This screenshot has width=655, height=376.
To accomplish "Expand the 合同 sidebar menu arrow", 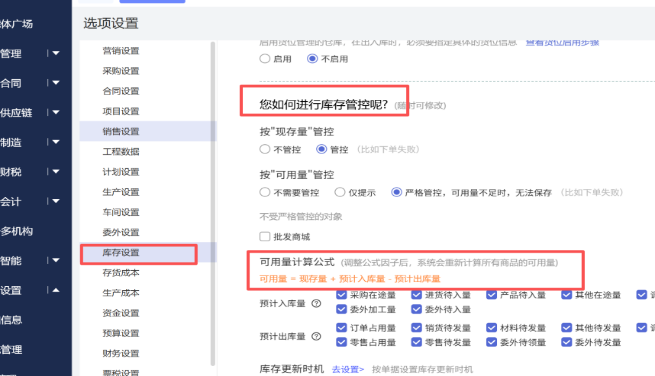I will coord(56,83).
